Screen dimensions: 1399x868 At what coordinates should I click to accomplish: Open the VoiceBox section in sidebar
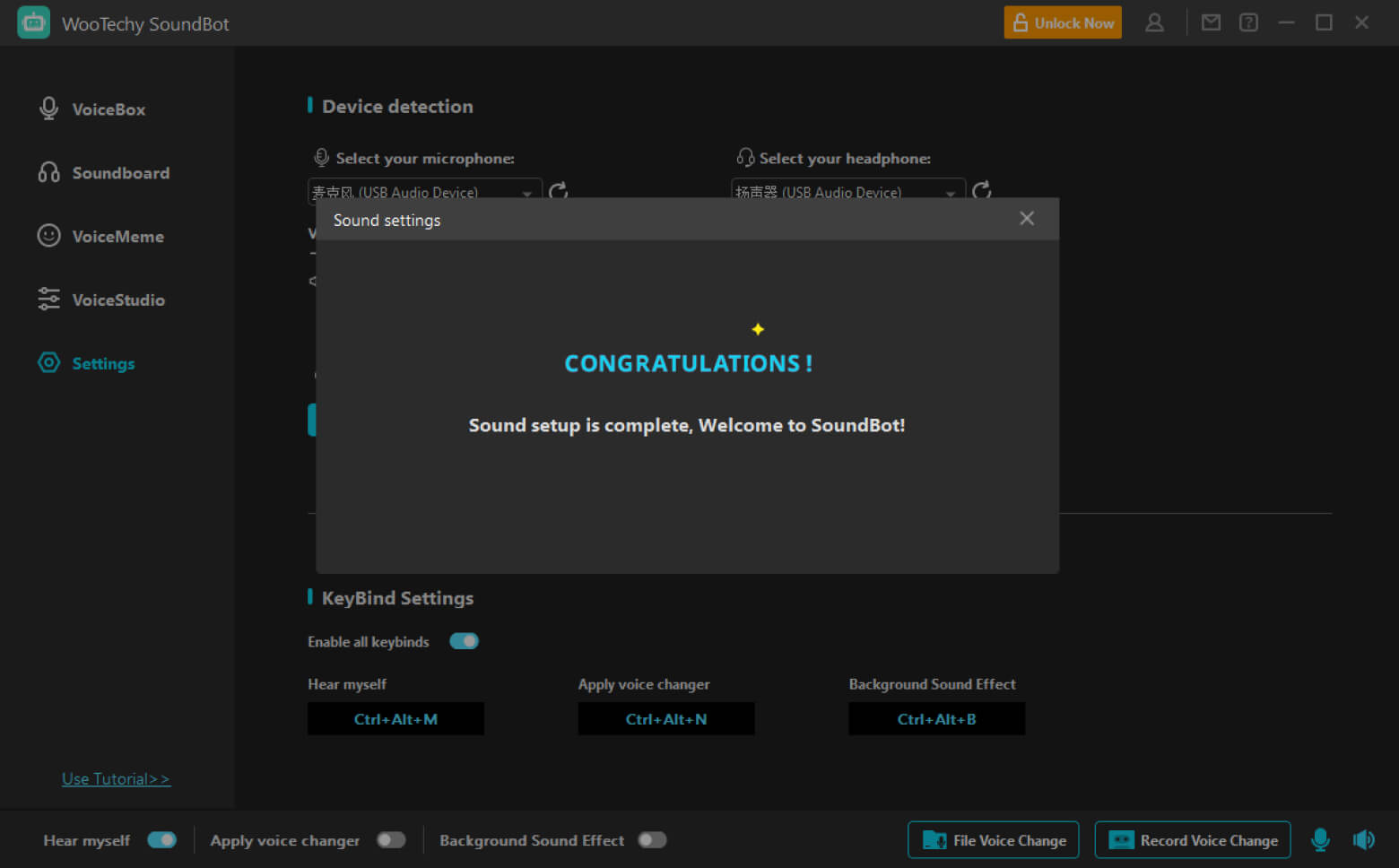pos(108,109)
